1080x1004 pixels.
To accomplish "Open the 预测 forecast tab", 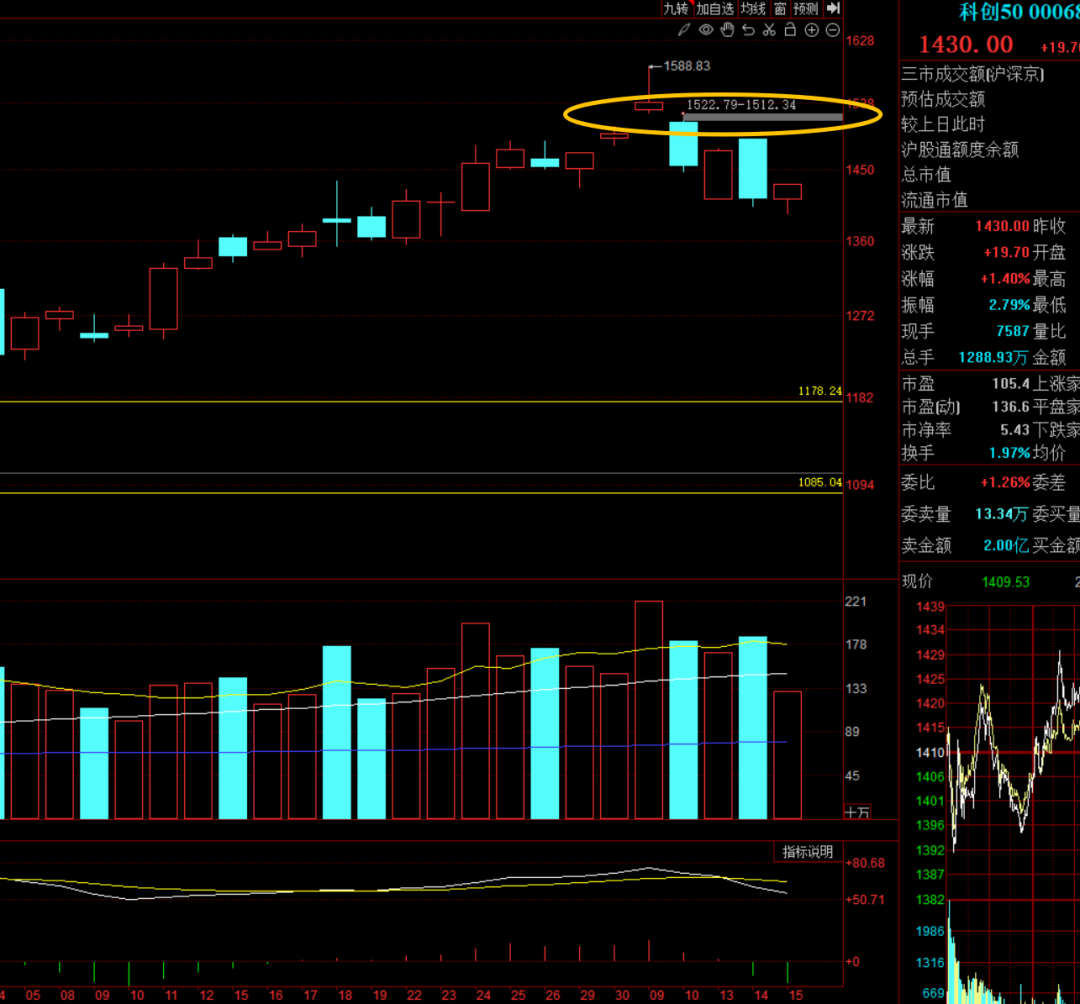I will pyautogui.click(x=806, y=8).
